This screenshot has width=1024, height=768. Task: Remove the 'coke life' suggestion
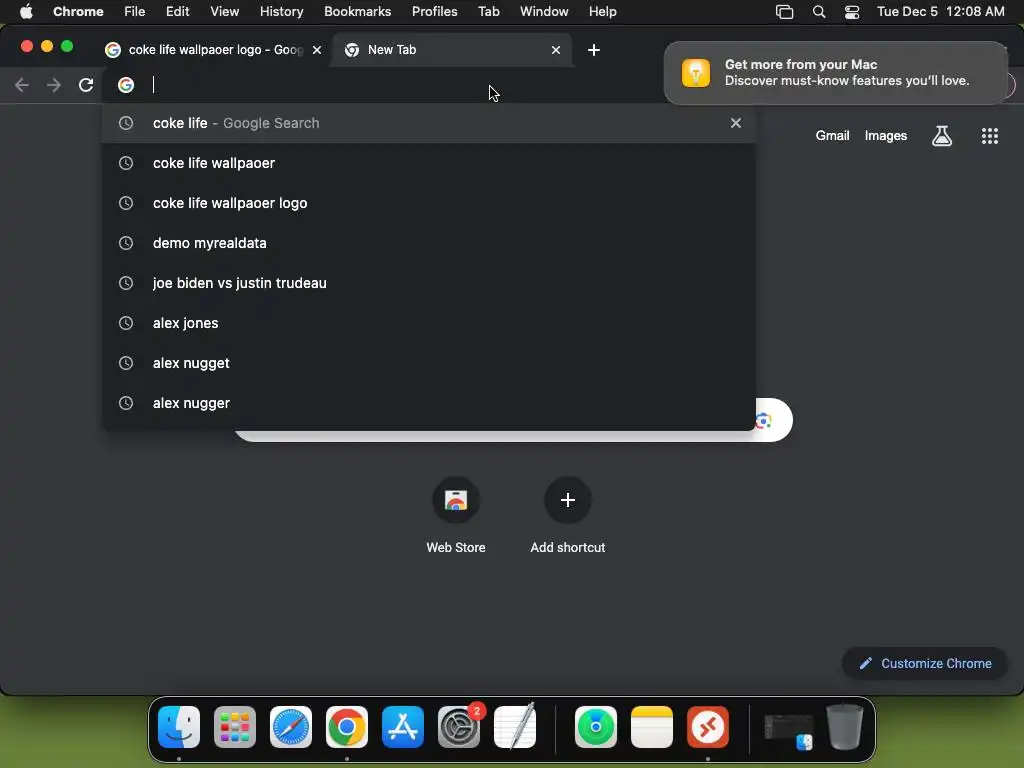[x=735, y=123]
